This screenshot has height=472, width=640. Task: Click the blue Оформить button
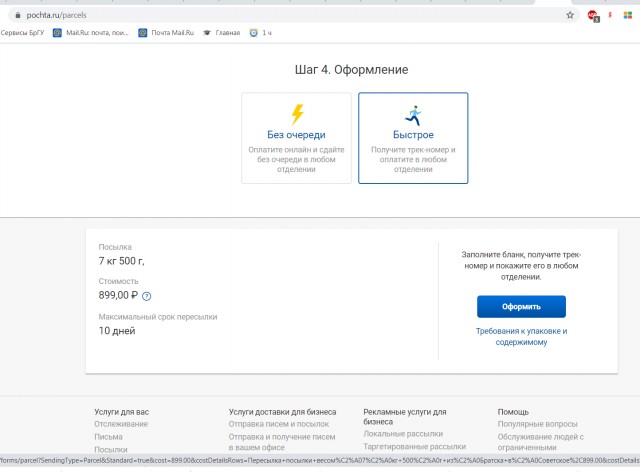click(x=521, y=307)
